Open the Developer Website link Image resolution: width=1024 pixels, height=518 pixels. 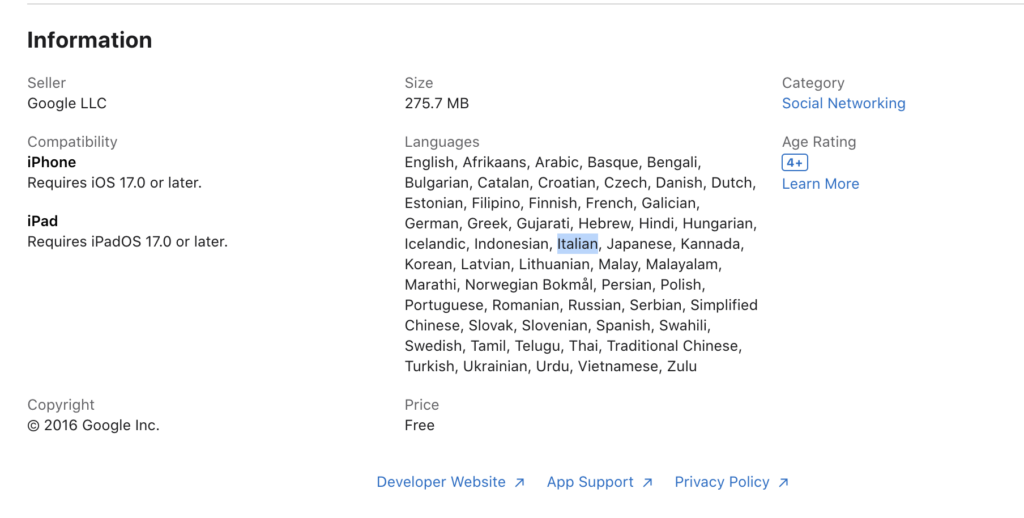[441, 482]
